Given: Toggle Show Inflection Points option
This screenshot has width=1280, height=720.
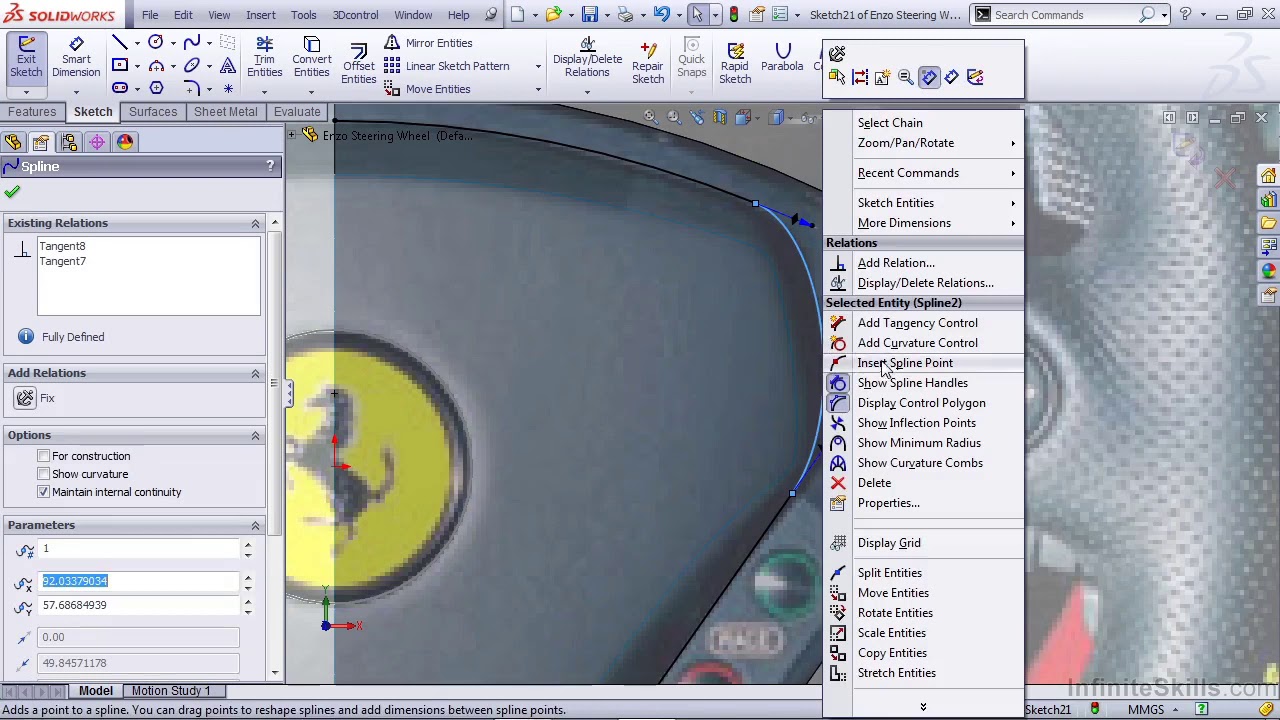Looking at the screenshot, I should [x=916, y=423].
